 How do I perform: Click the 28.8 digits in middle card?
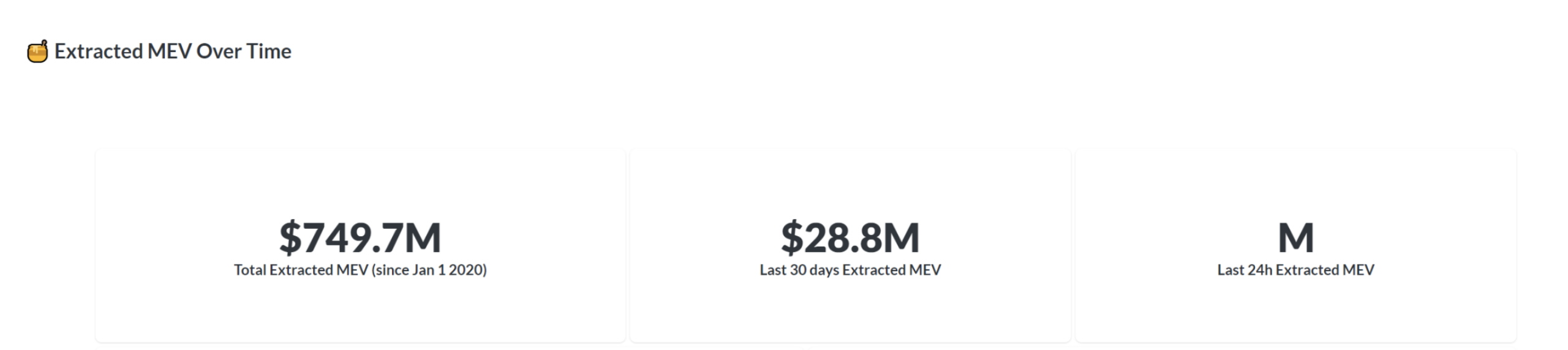[843, 237]
